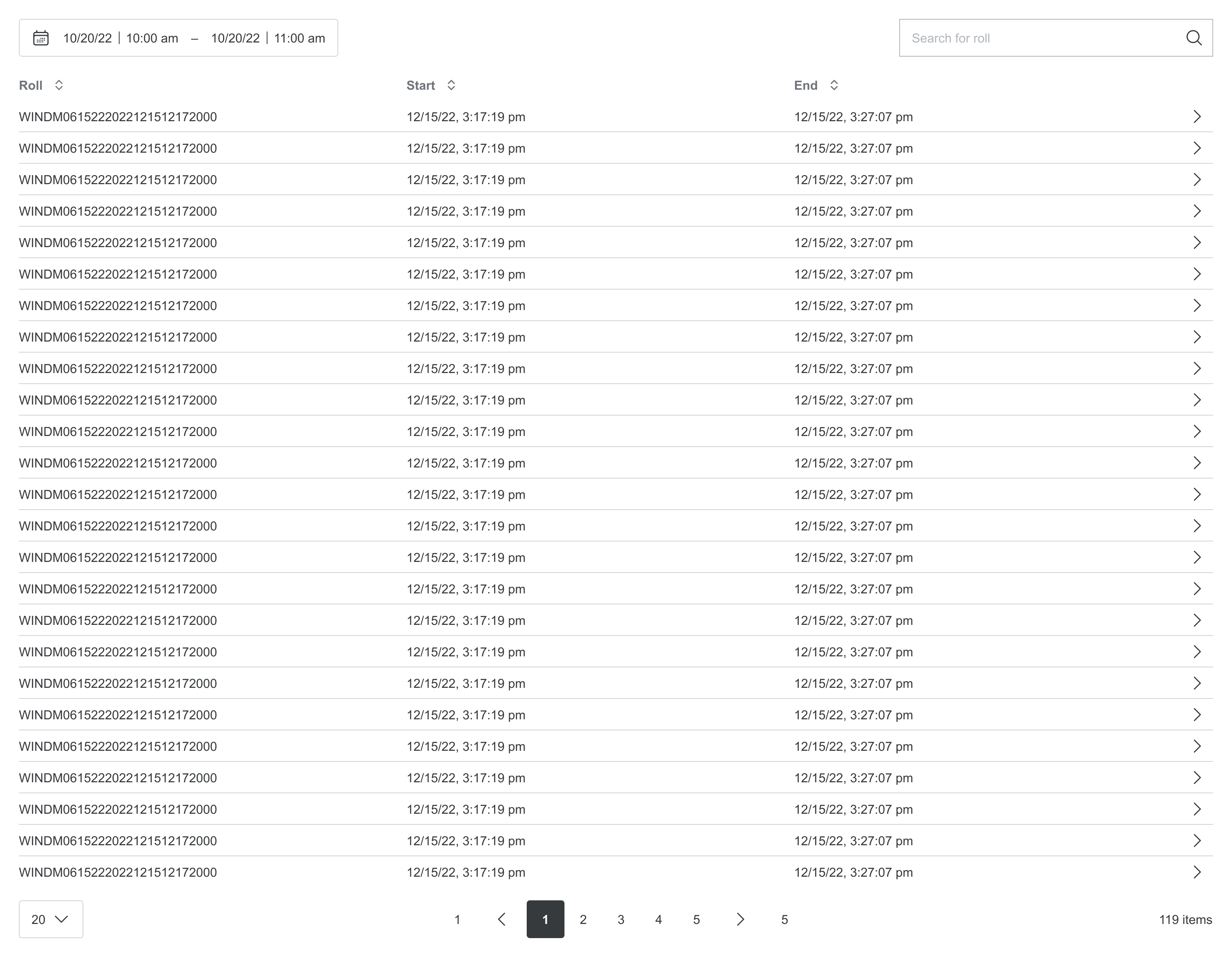Go to page 4
Image resolution: width=1232 pixels, height=957 pixels.
pyautogui.click(x=658, y=919)
